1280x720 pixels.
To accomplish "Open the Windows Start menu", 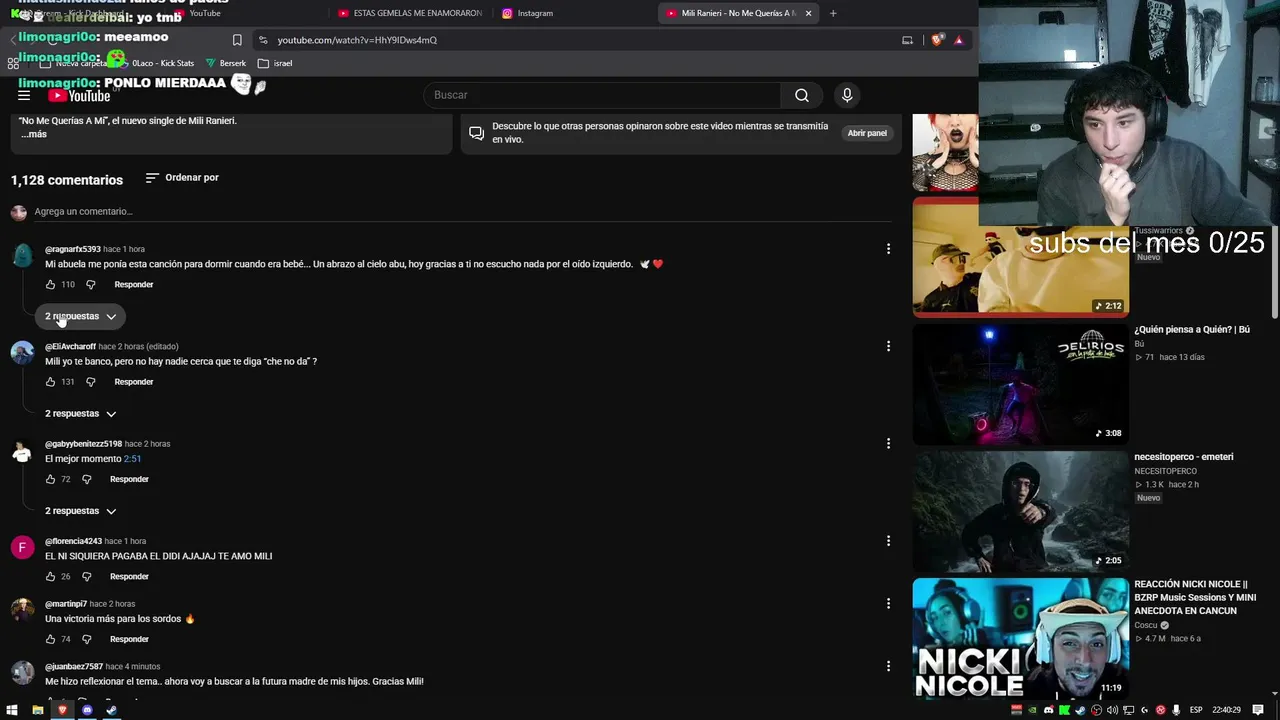I will tap(13, 710).
